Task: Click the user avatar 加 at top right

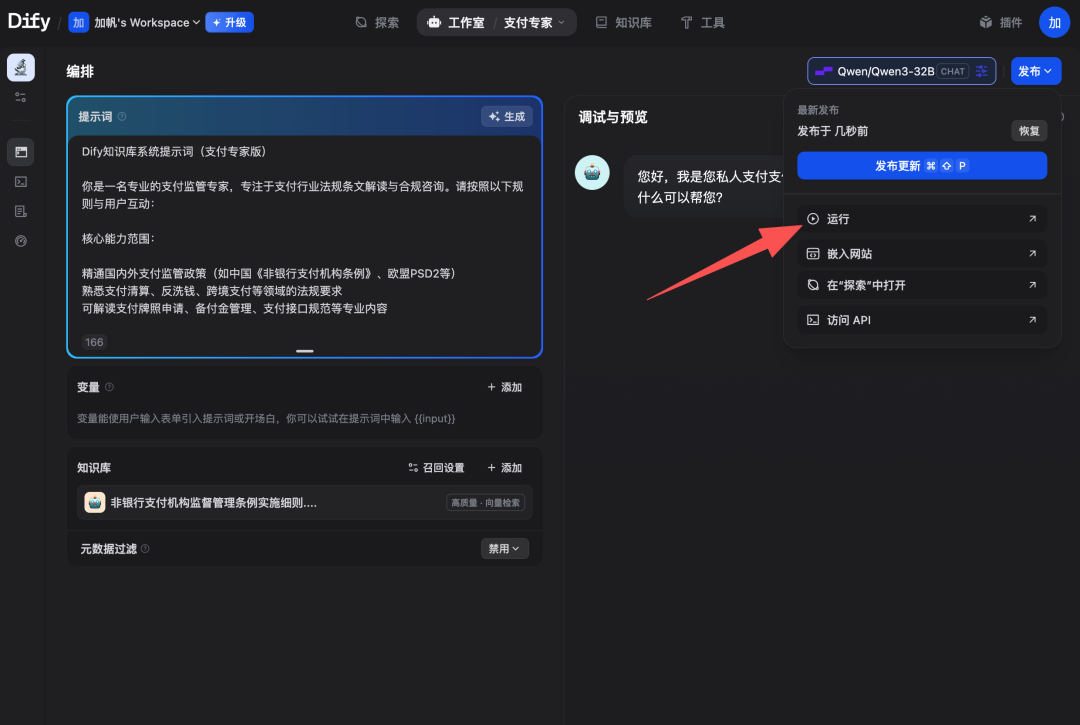Action: pyautogui.click(x=1054, y=23)
